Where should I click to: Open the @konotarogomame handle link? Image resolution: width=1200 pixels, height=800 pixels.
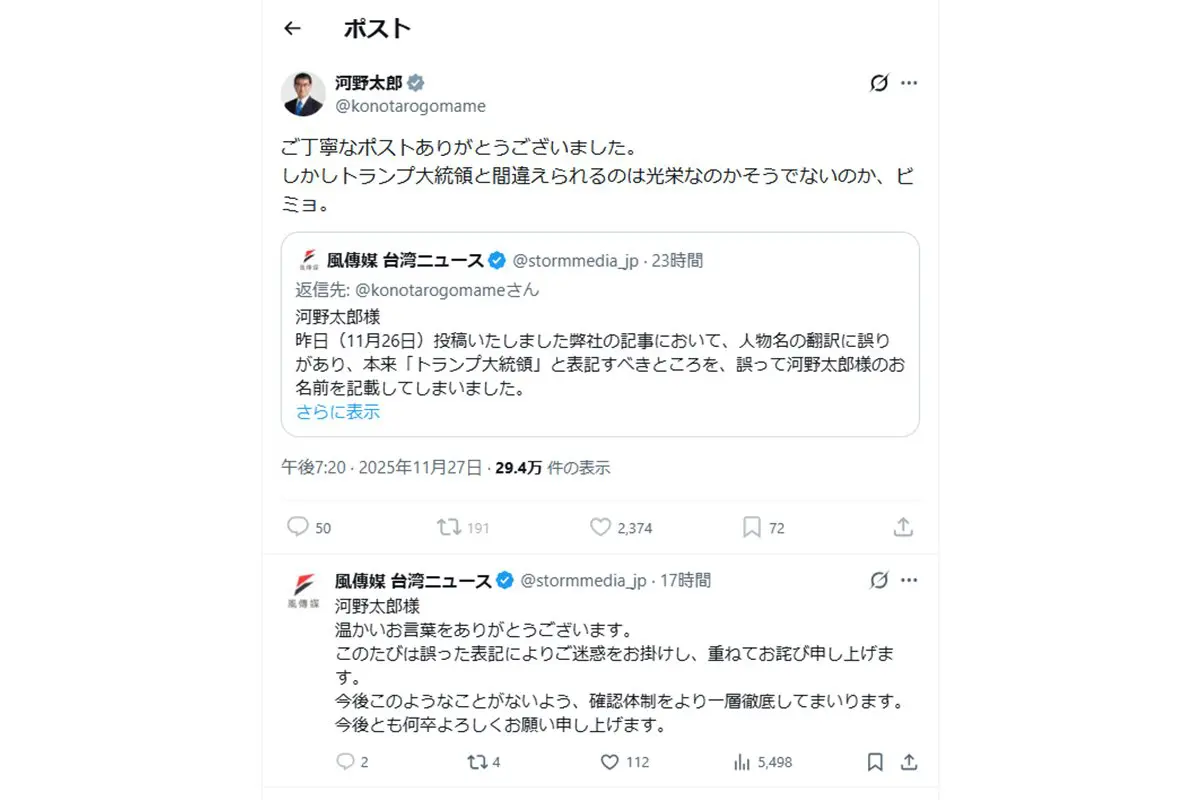point(411,106)
